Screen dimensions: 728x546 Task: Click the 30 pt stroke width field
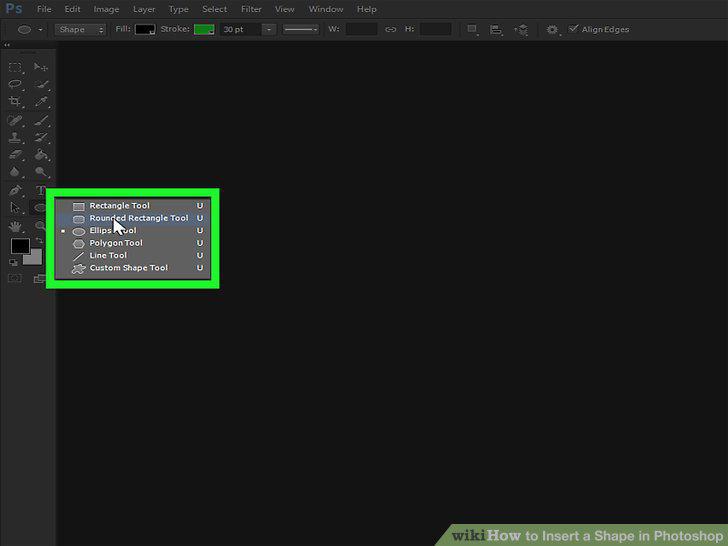(241, 29)
